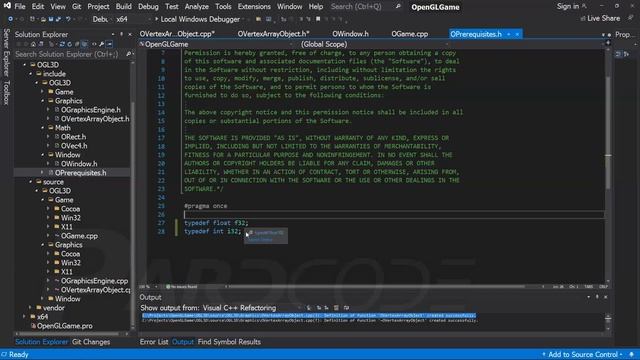
Task: Open the Toolbox side tab
Action: click(x=6, y=93)
